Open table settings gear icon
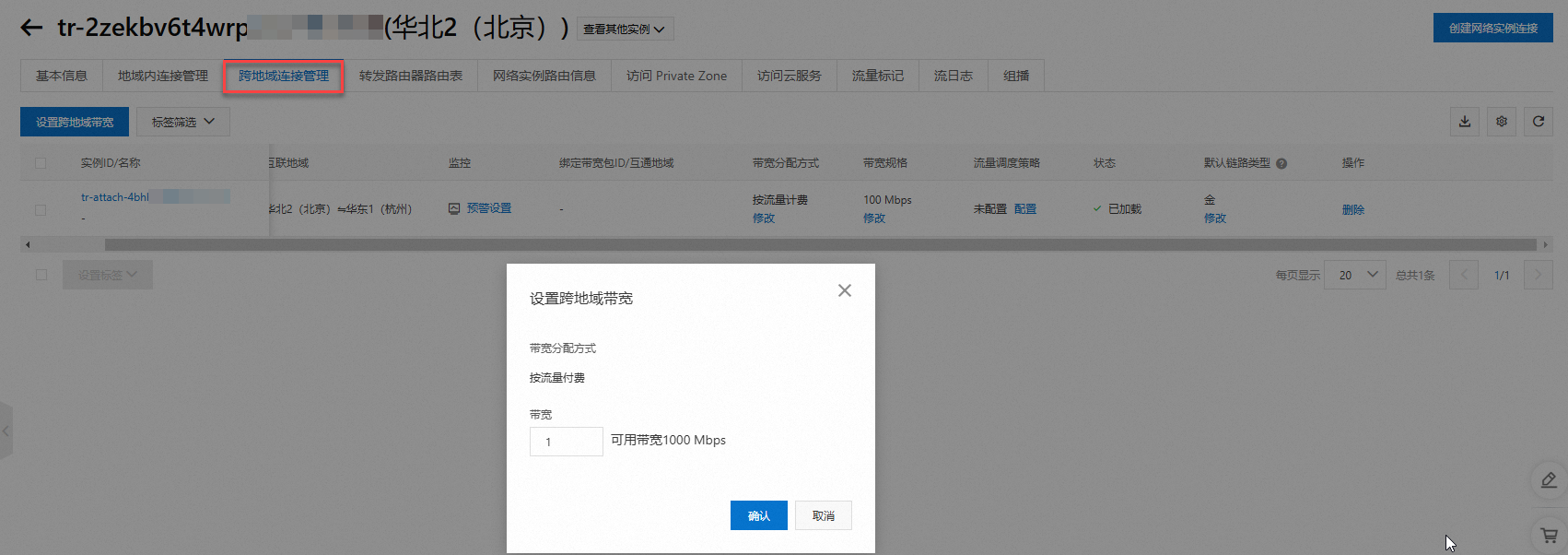The width and height of the screenshot is (1568, 555). point(1502,122)
